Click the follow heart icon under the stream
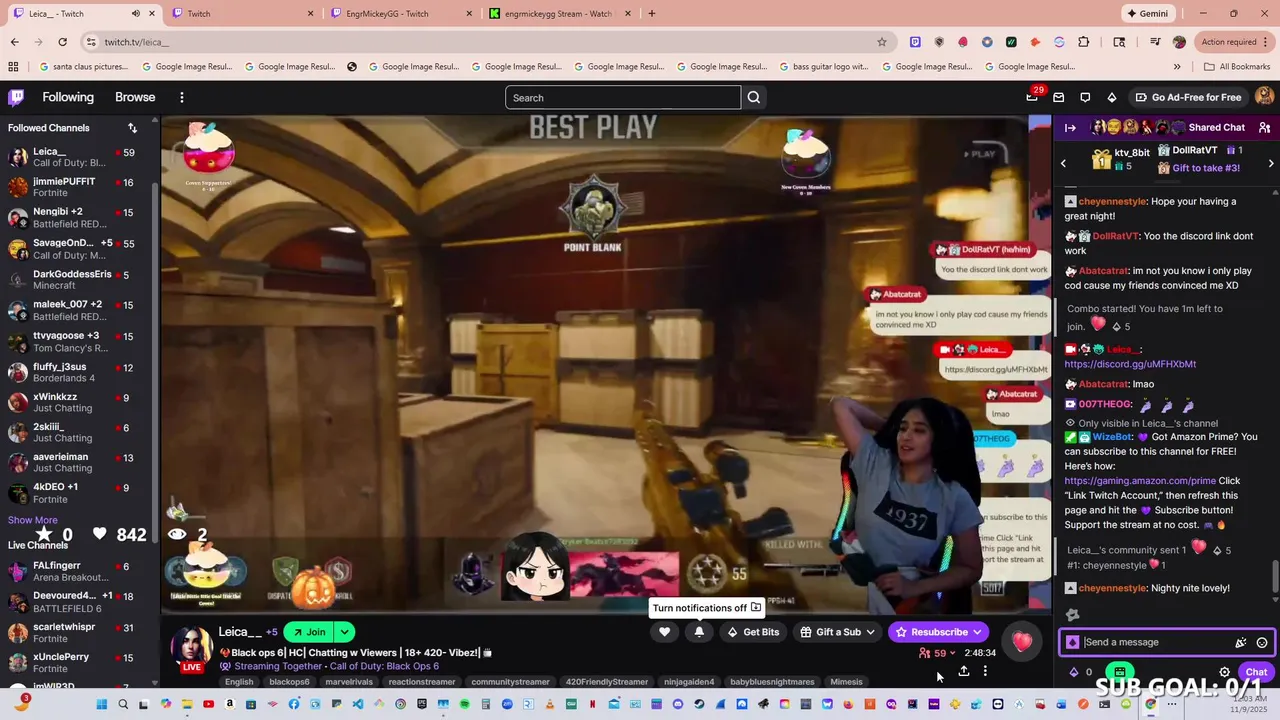Viewport: 1280px width, 720px height. point(664,632)
